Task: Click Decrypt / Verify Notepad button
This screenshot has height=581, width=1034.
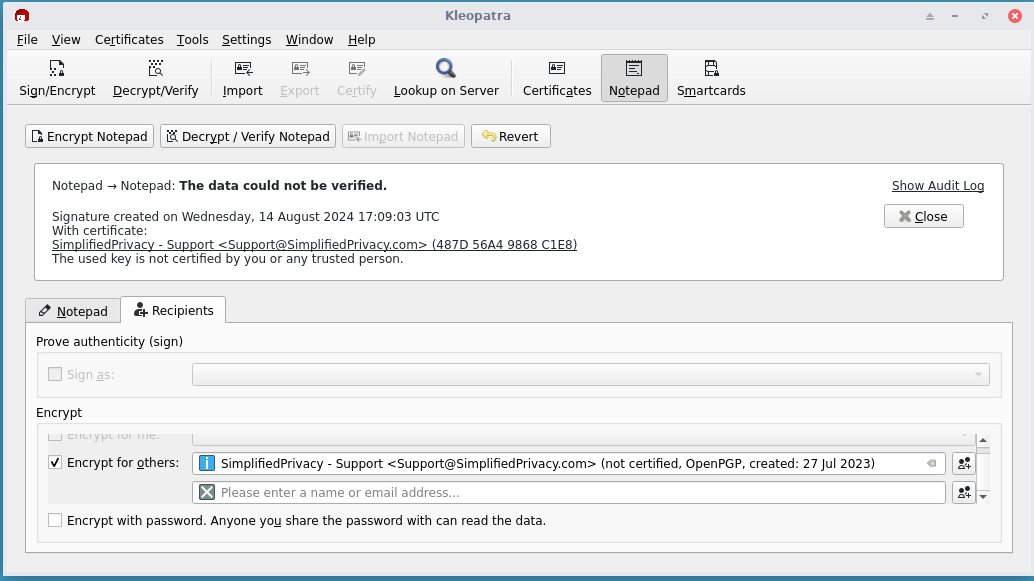Action: (248, 137)
